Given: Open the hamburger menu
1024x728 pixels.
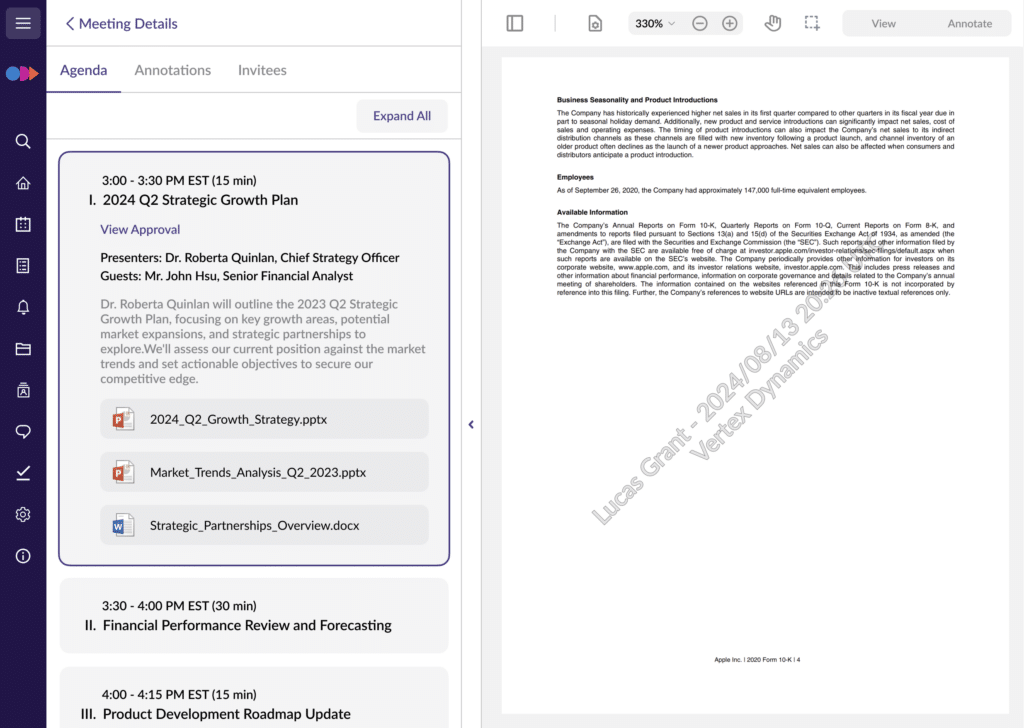Looking at the screenshot, I should [23, 23].
